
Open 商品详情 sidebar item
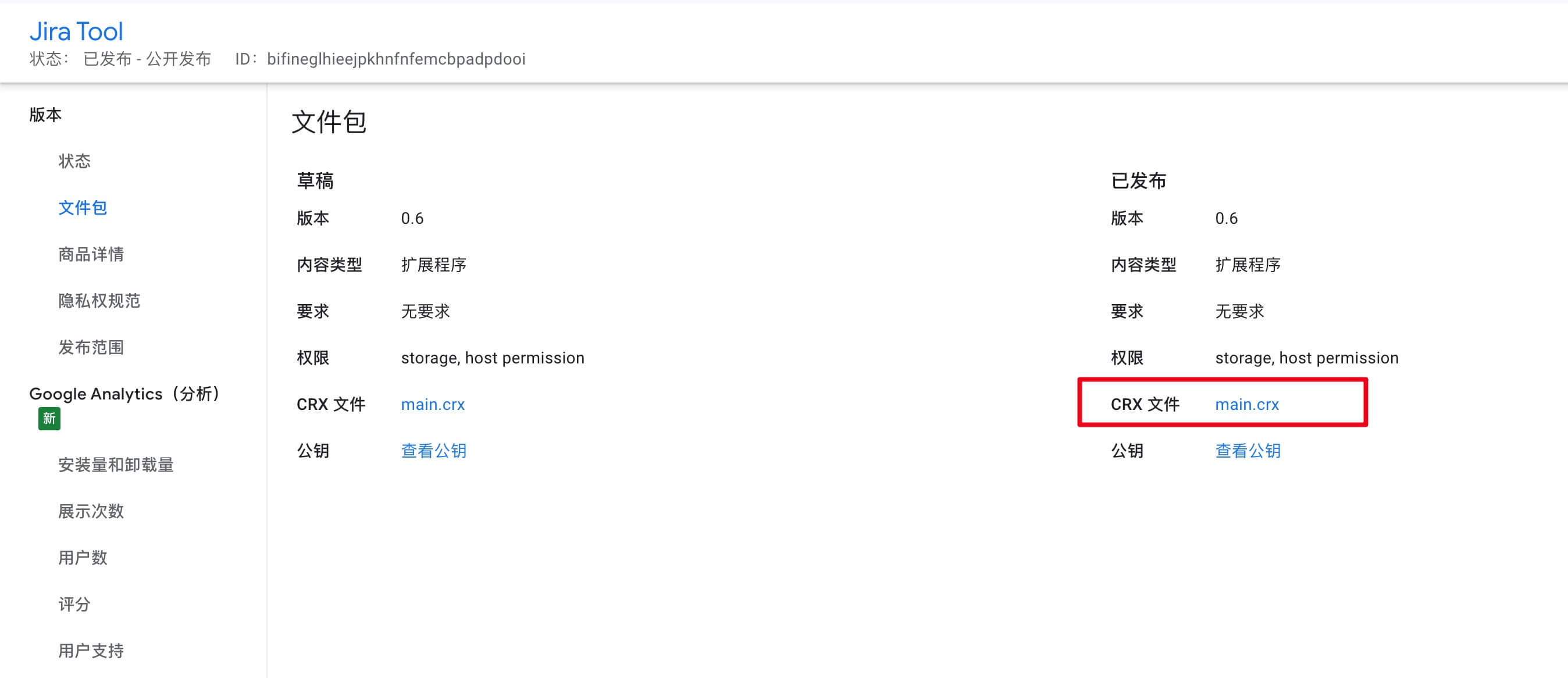click(x=91, y=254)
